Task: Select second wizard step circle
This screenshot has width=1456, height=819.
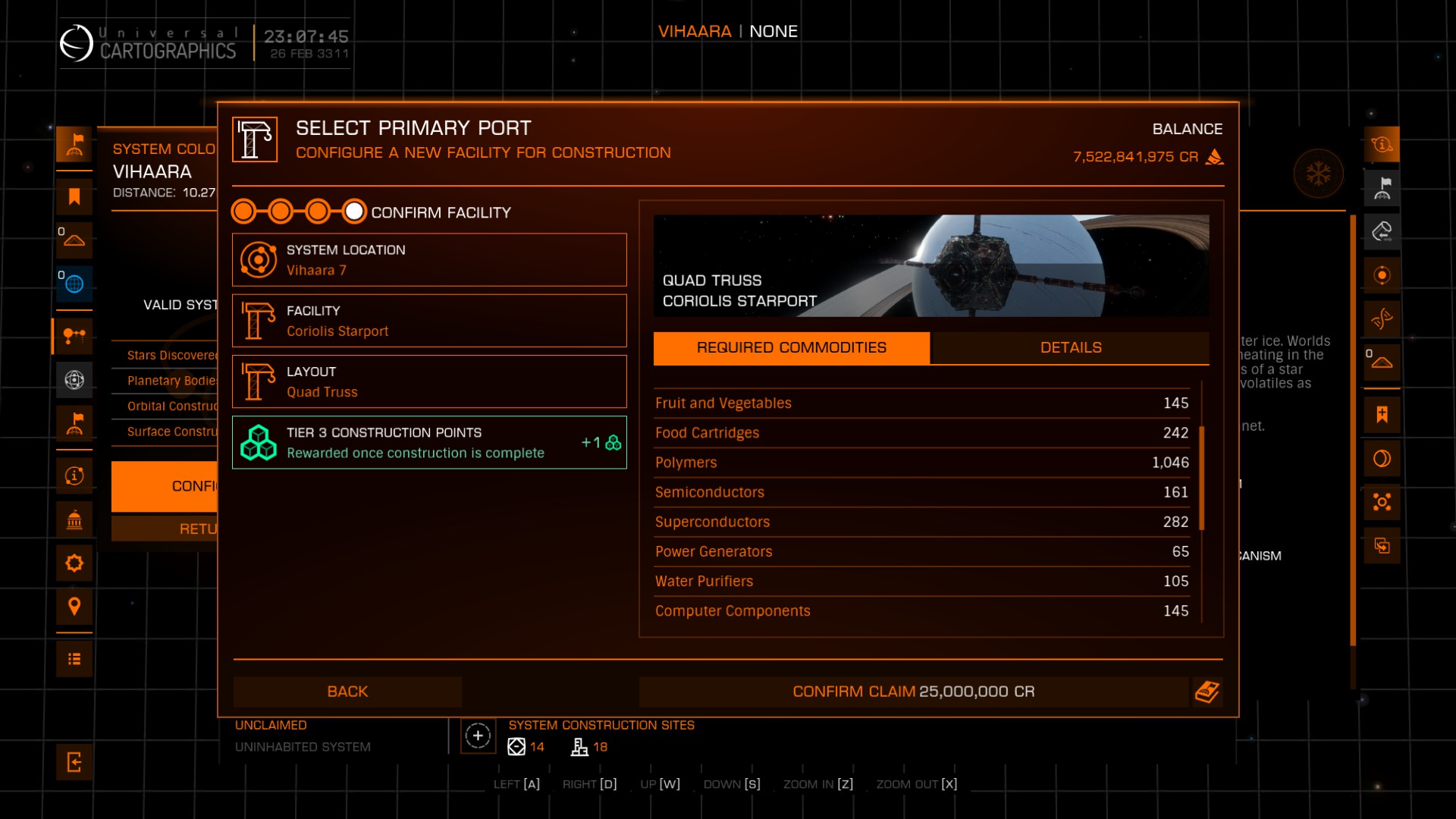Action: click(281, 212)
